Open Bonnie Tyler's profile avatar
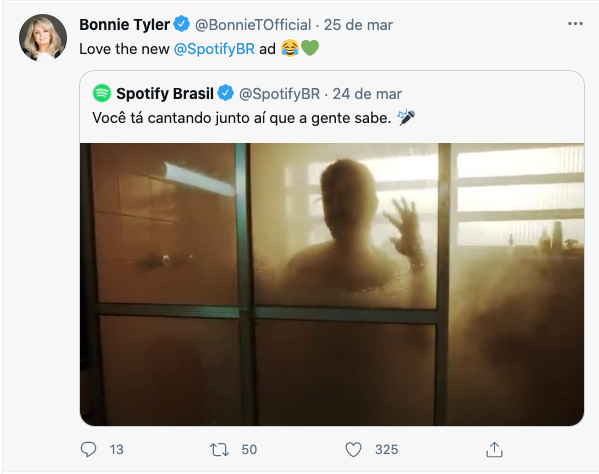This screenshot has width=599, height=474. coord(43,38)
